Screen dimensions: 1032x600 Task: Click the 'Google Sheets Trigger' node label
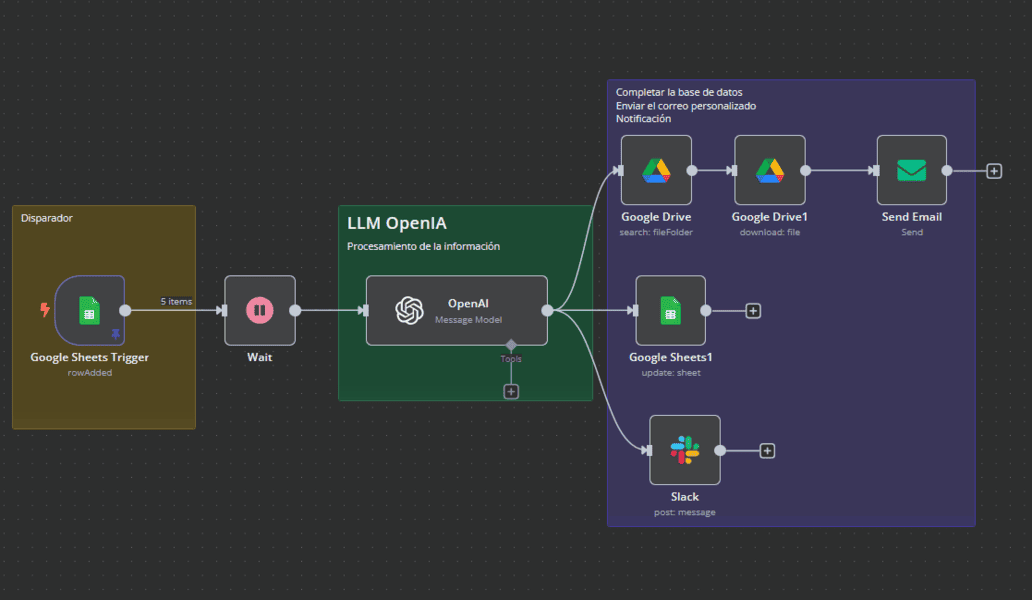(x=90, y=357)
